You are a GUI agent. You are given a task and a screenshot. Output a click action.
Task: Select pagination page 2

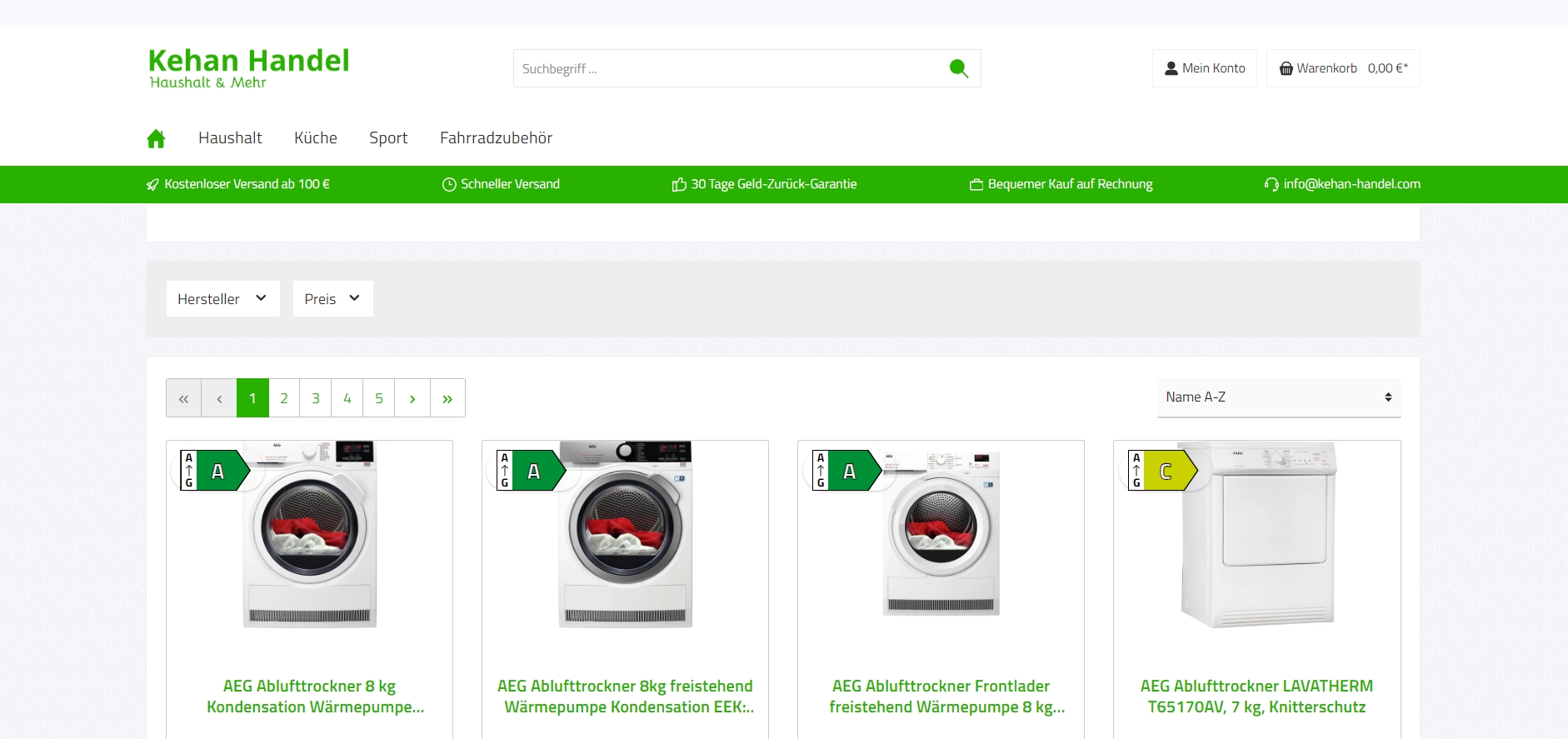tap(284, 398)
